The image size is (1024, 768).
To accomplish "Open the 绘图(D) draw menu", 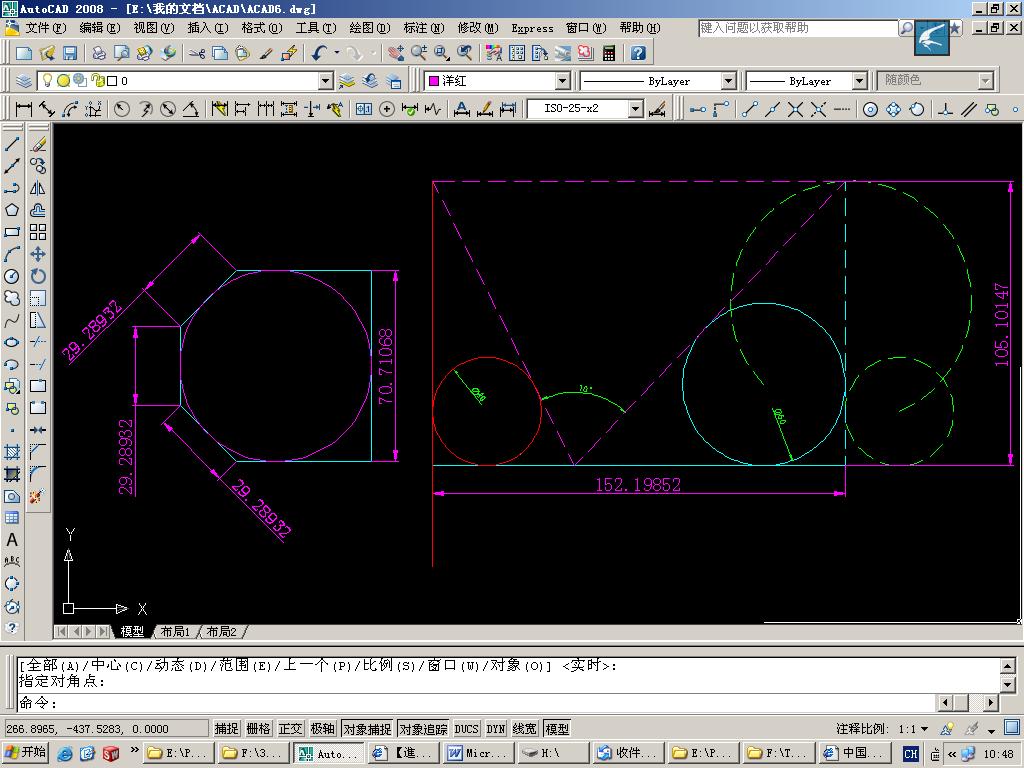I will coord(369,28).
